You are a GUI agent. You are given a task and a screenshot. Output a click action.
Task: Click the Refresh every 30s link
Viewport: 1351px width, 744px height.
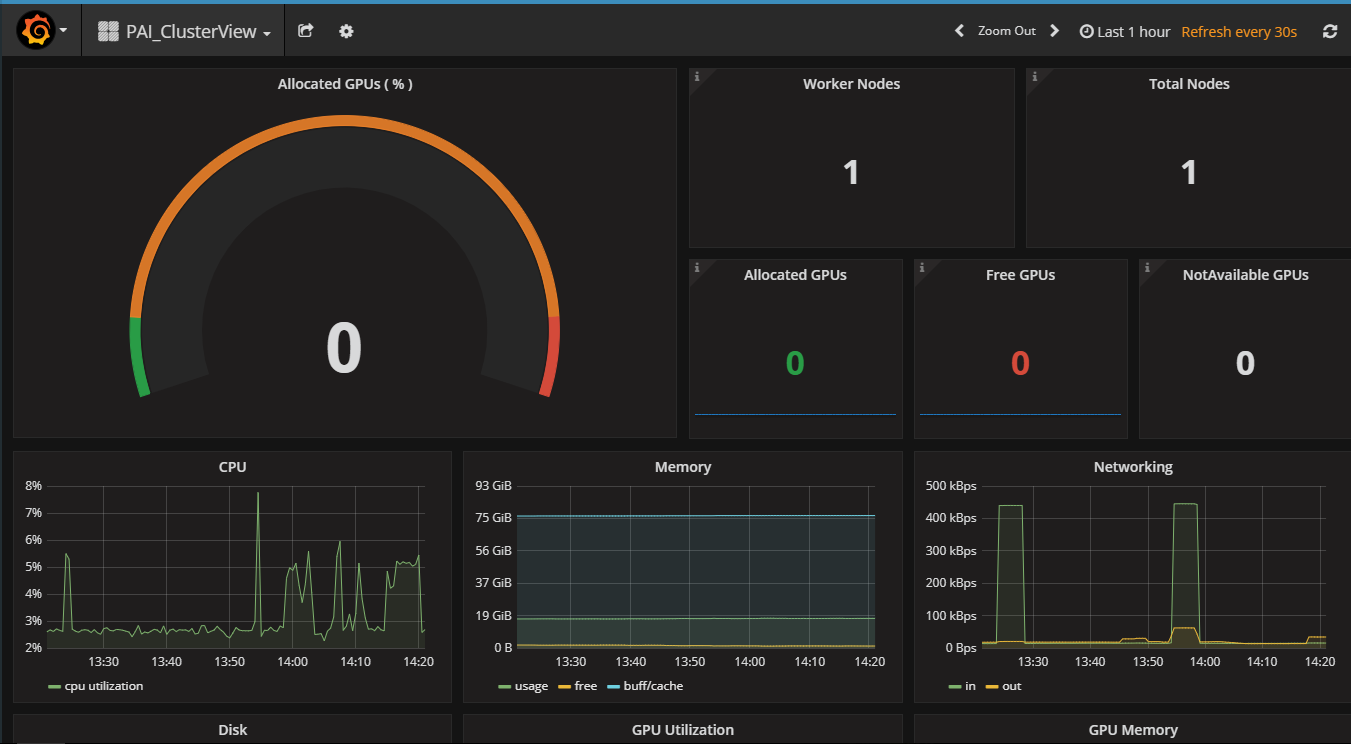[x=1238, y=31]
